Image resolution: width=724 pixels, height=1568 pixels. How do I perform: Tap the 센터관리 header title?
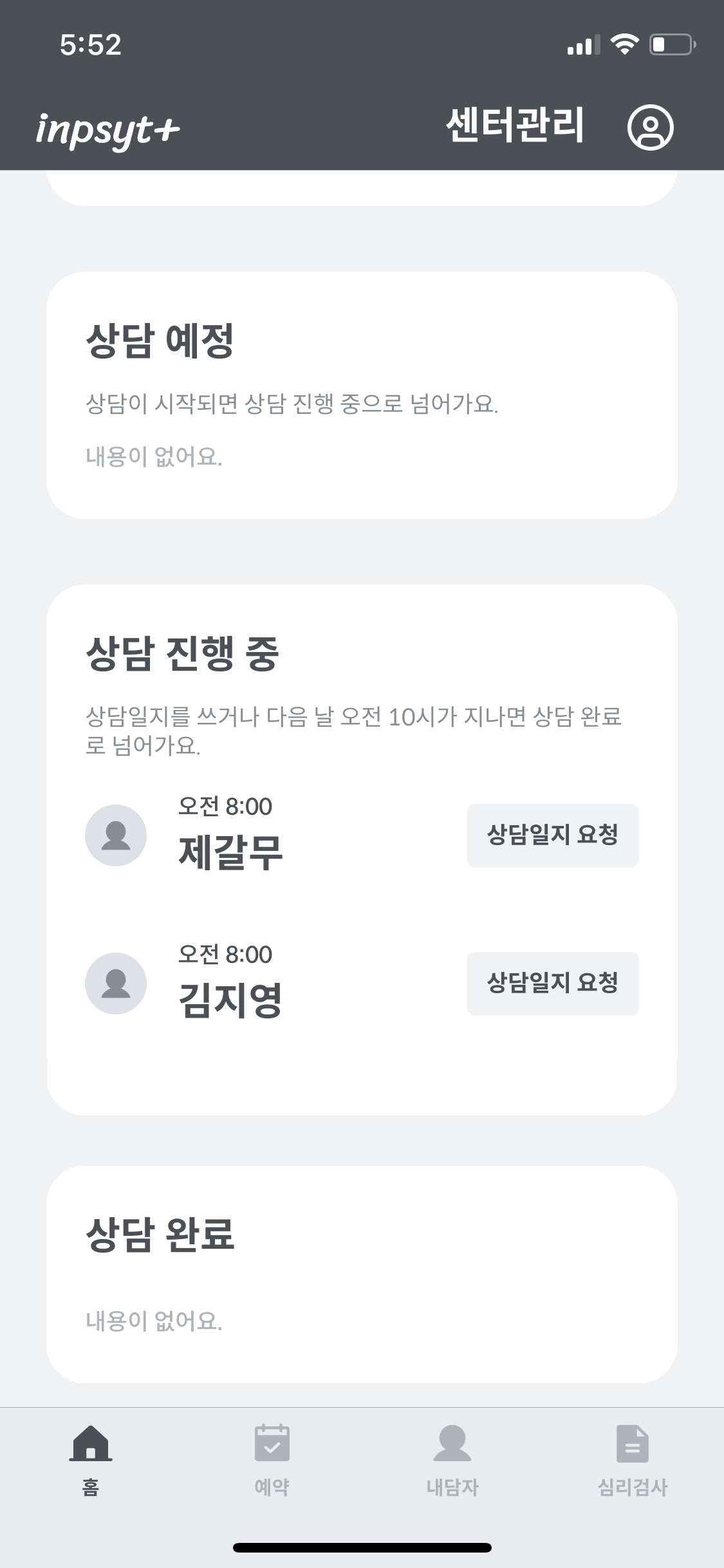(515, 125)
